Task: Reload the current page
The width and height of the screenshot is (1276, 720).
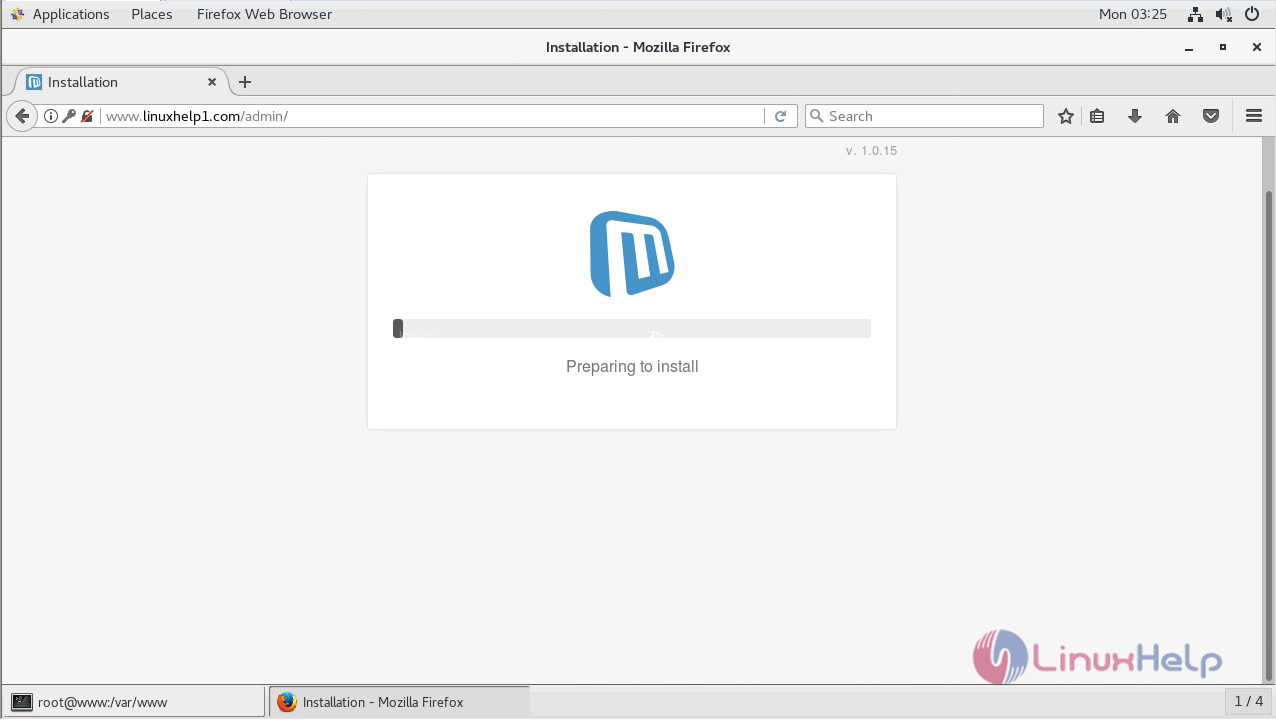Action: (x=780, y=116)
